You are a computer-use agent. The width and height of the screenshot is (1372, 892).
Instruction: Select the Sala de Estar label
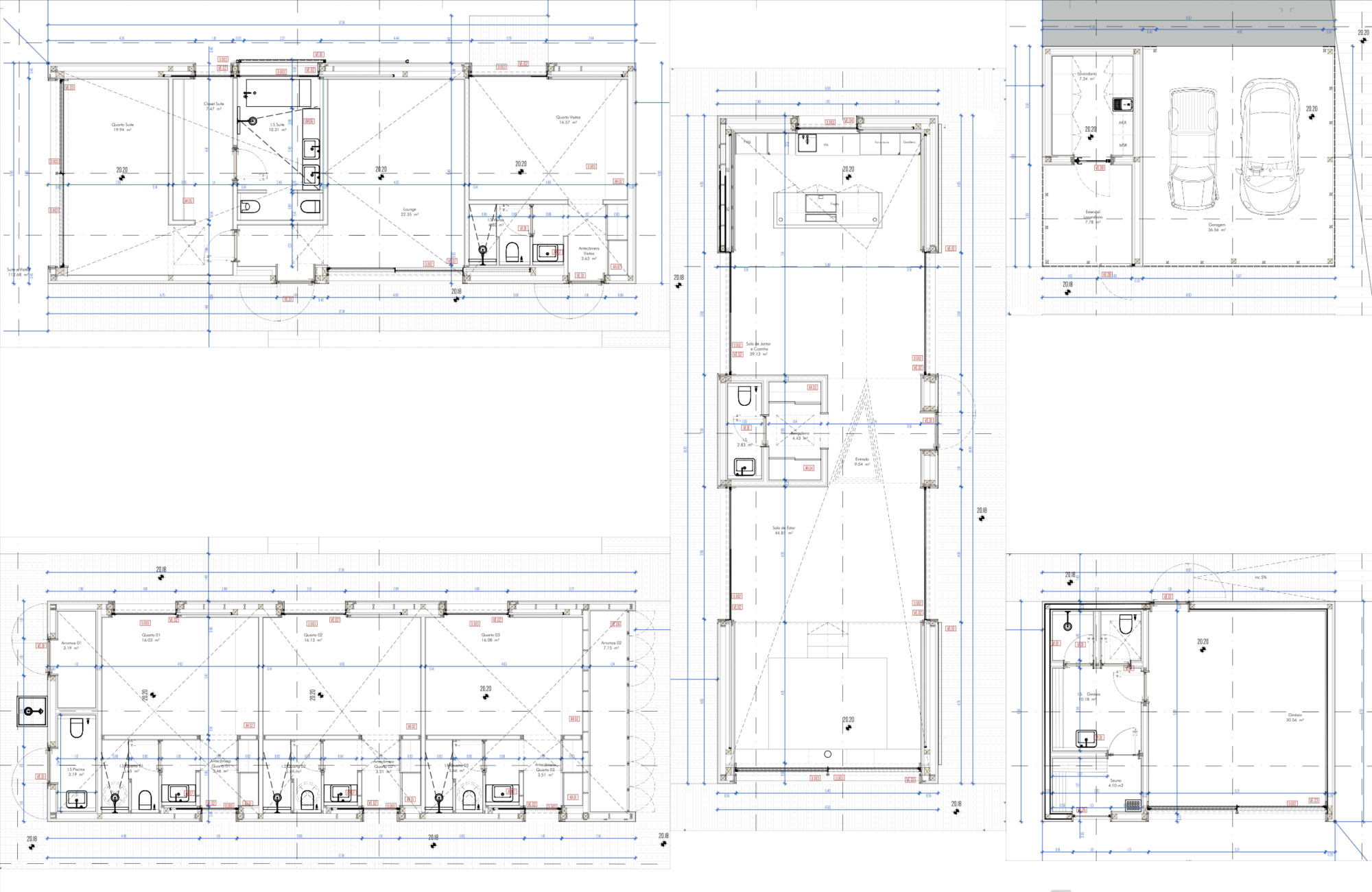(783, 530)
